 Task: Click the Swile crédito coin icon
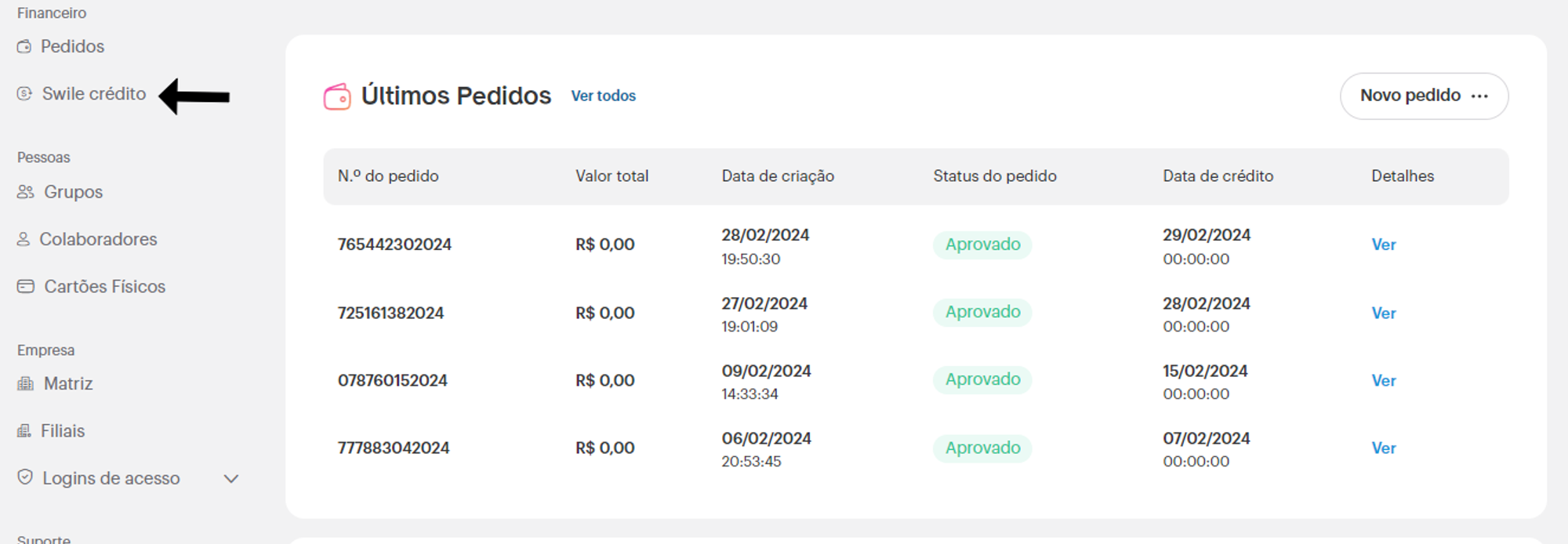click(x=24, y=94)
